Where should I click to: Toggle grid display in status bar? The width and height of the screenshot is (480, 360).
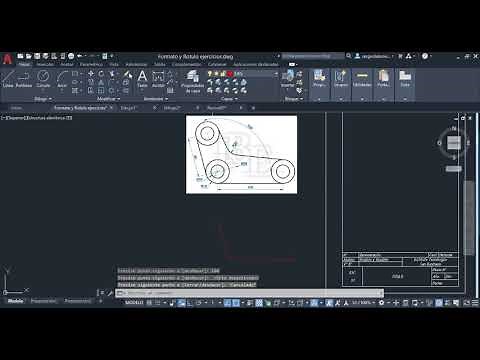(149, 303)
